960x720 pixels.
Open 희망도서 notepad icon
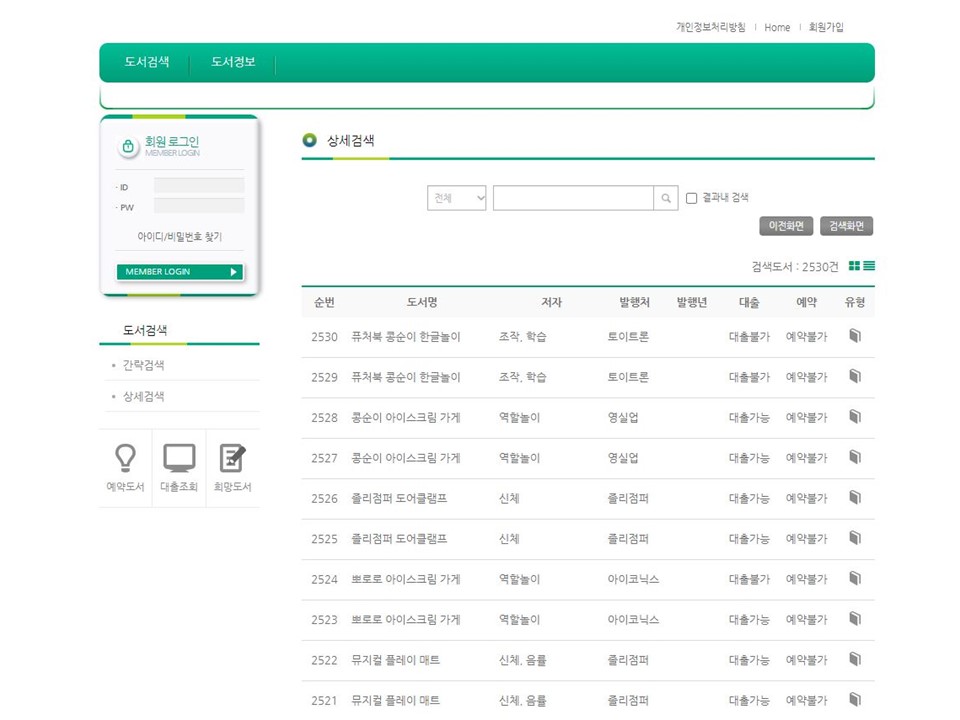pyautogui.click(x=232, y=459)
